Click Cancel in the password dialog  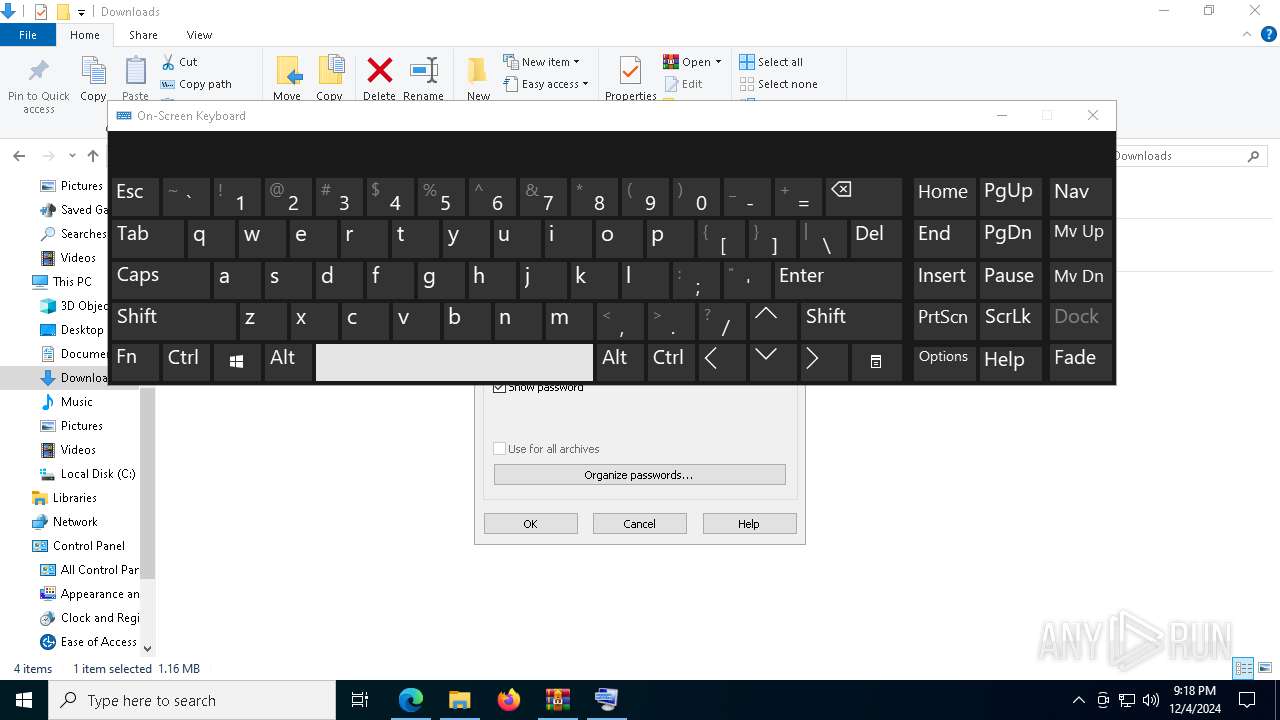click(640, 524)
